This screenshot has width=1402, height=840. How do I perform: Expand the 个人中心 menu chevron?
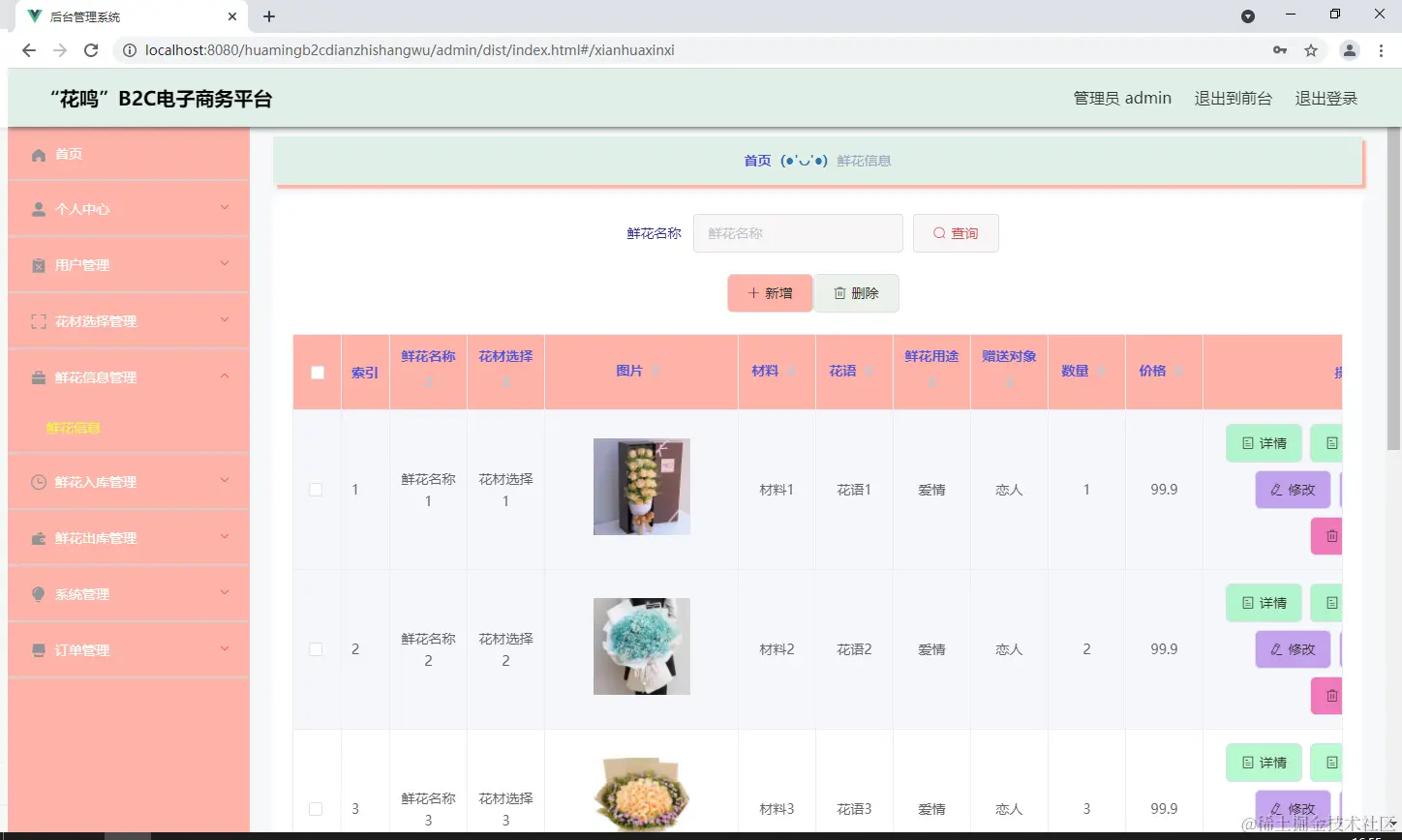click(225, 207)
